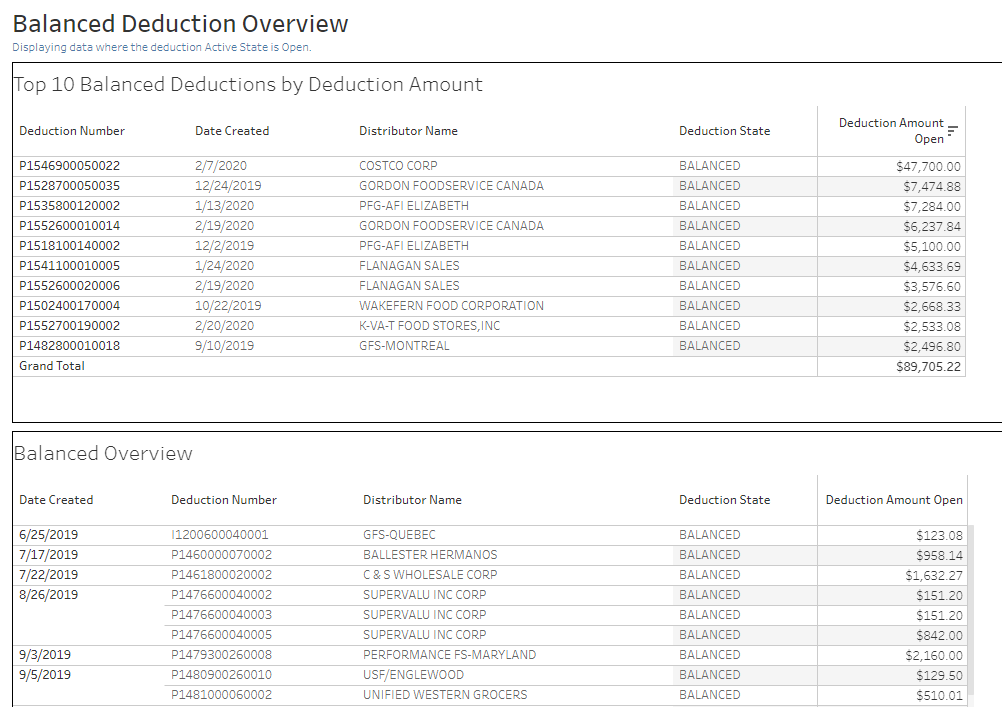This screenshot has width=1002, height=707.
Task: Select the $47,700.00 deduction amount
Action: pos(928,167)
